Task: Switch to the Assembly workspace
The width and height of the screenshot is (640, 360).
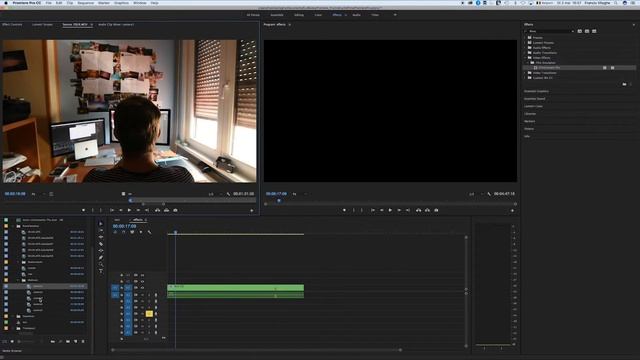Action: tap(277, 15)
